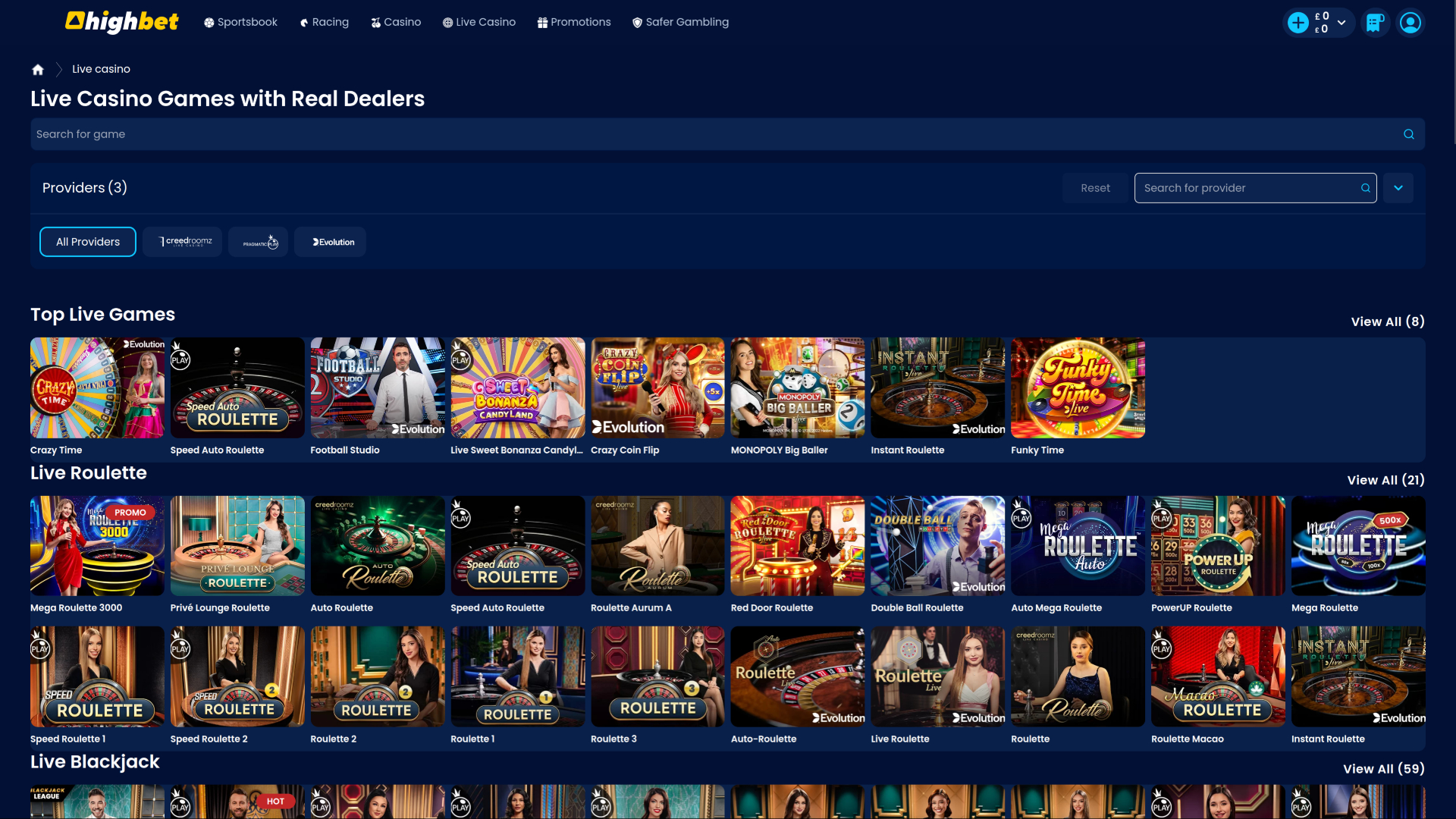The width and height of the screenshot is (1456, 819).
Task: Open the deposit balance plus icon
Action: [1298, 22]
